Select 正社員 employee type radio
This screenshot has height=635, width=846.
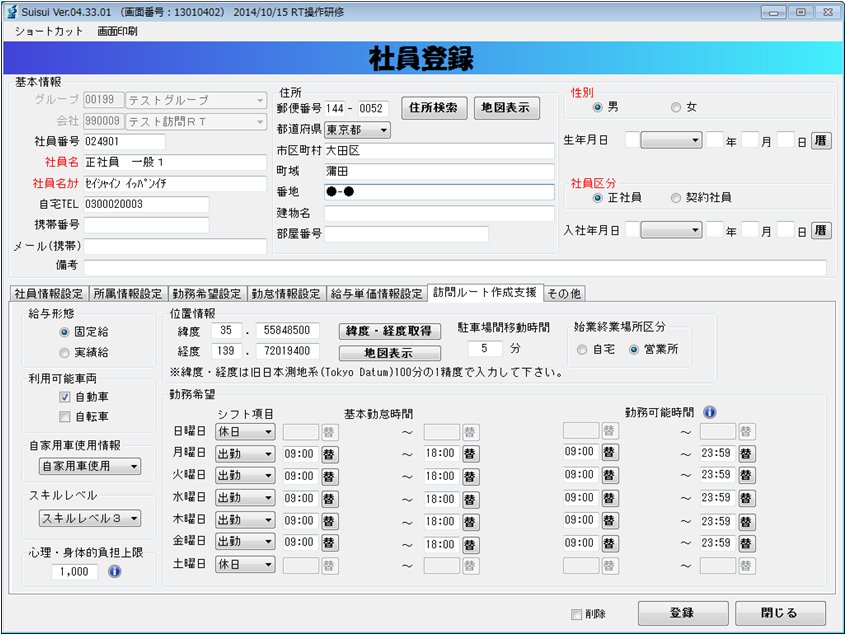point(597,197)
